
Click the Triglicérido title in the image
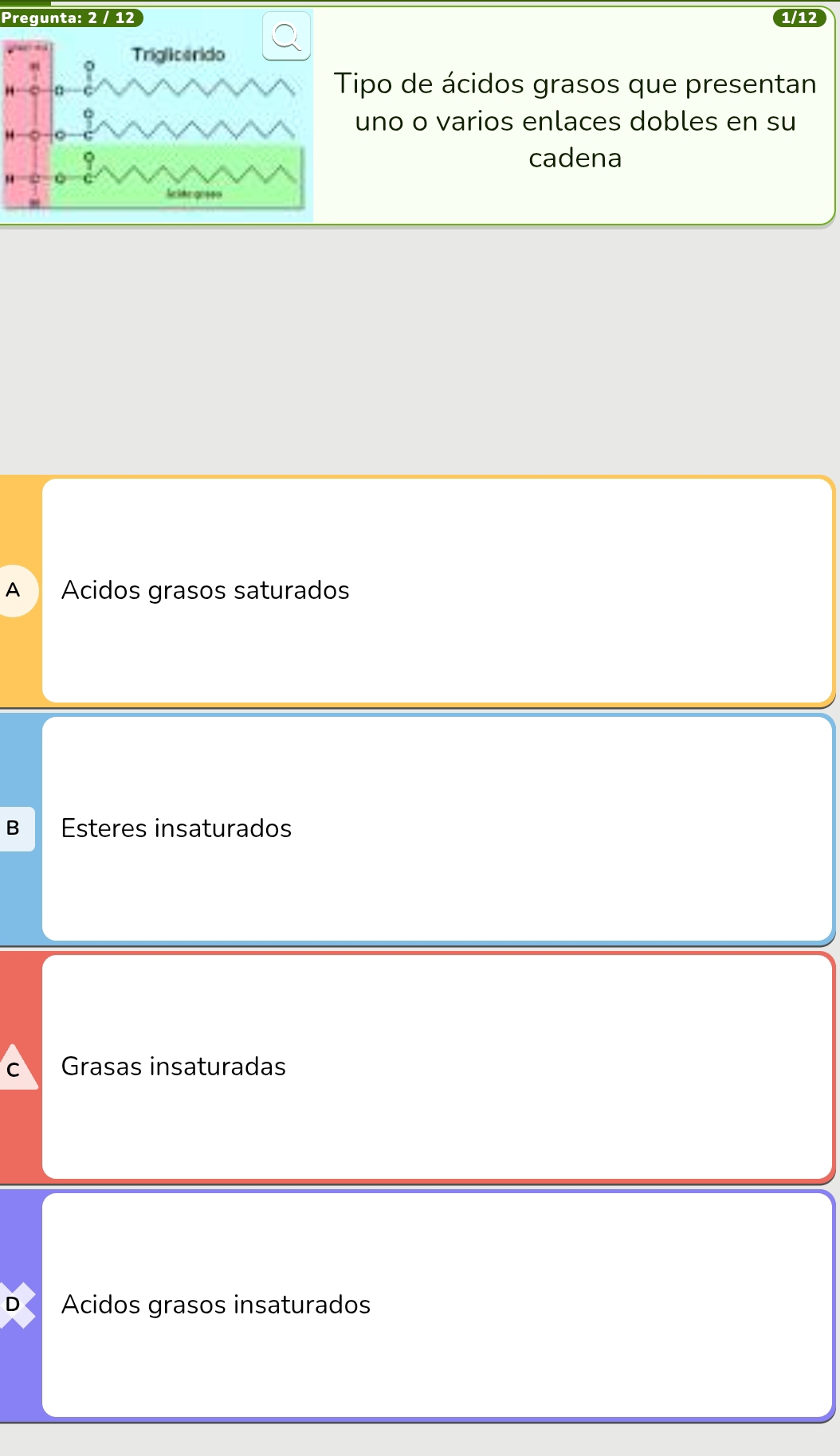tap(179, 55)
